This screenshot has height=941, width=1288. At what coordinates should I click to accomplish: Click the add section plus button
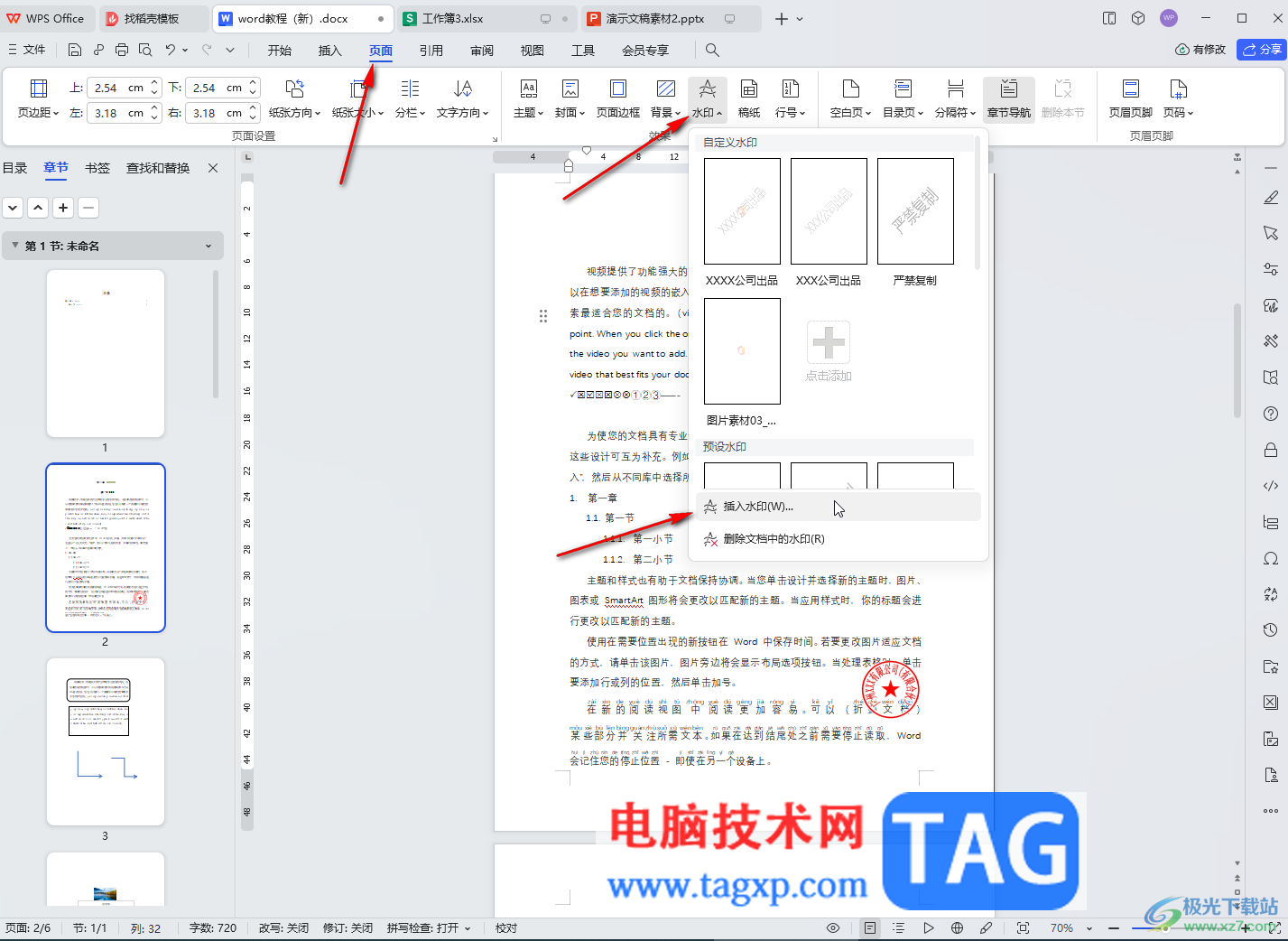tap(63, 208)
